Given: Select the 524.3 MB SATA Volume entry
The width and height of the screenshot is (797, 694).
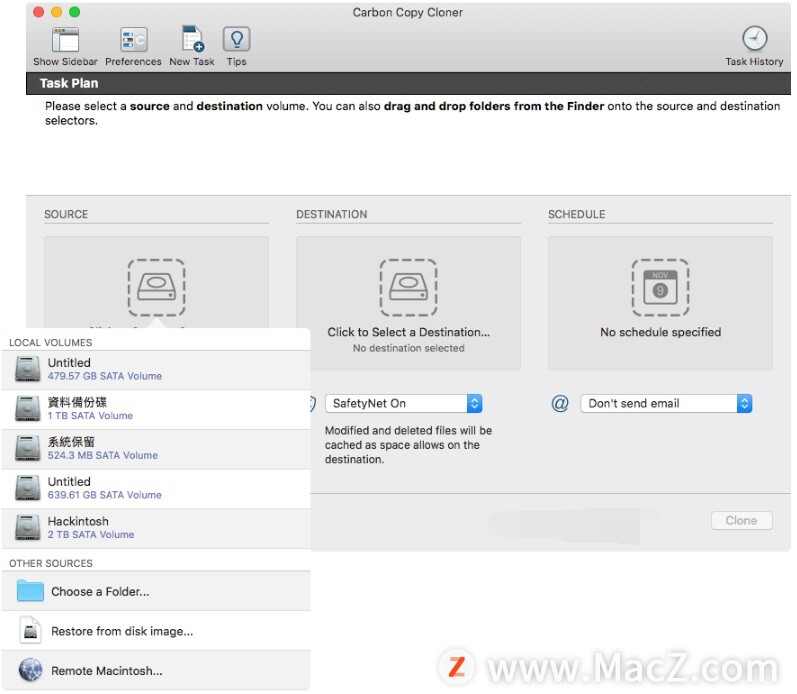Looking at the screenshot, I should pyautogui.click(x=156, y=449).
